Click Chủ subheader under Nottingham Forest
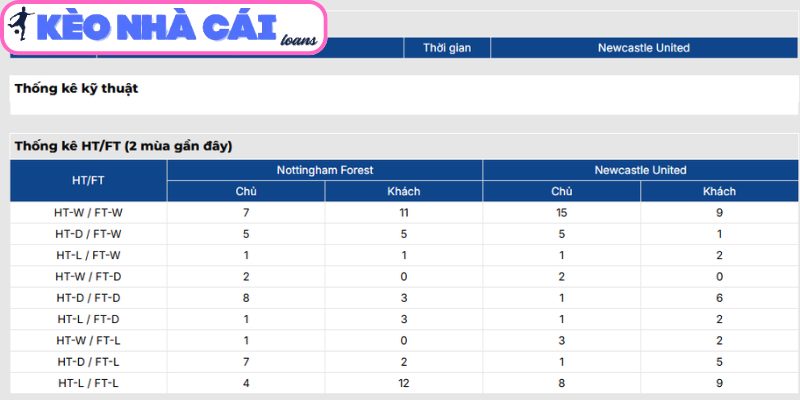This screenshot has width=800, height=400. pyautogui.click(x=246, y=191)
